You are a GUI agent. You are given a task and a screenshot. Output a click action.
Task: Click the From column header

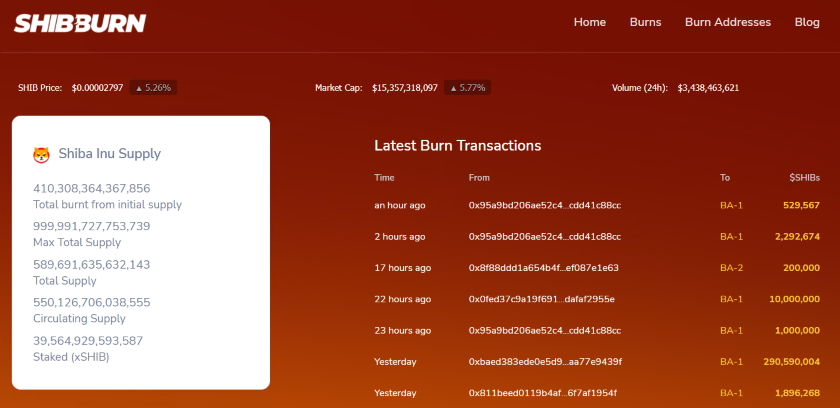pyautogui.click(x=479, y=178)
